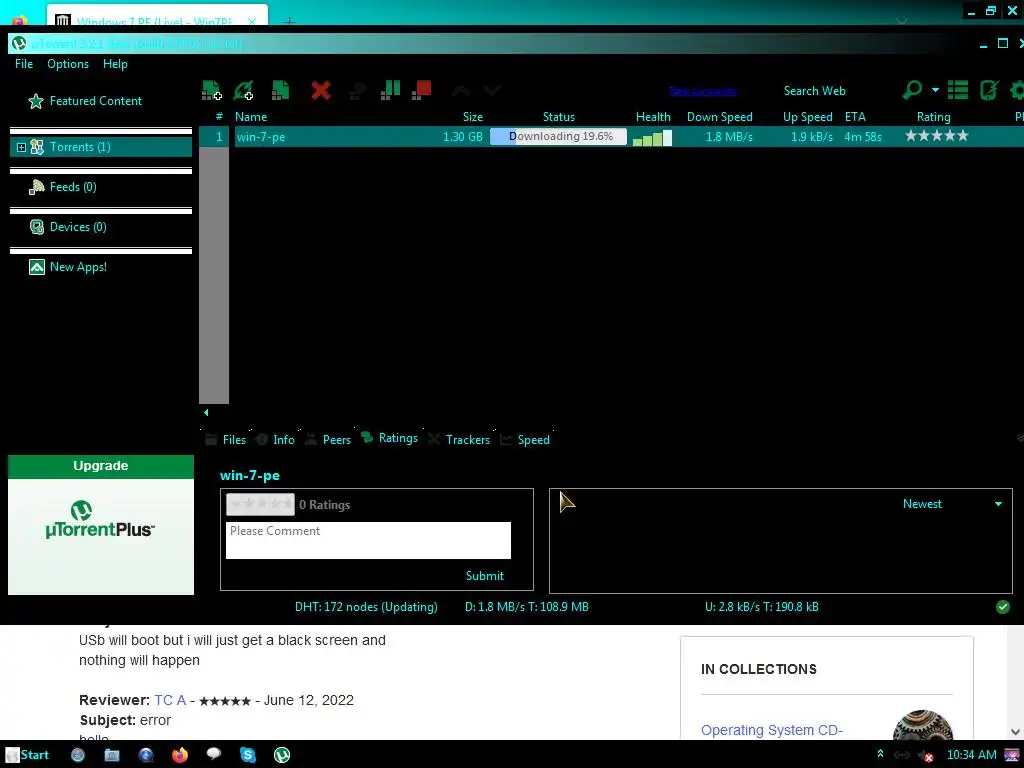This screenshot has width=1024, height=768.
Task: Collapse sidebar using small left arrow
Action: coord(206,413)
